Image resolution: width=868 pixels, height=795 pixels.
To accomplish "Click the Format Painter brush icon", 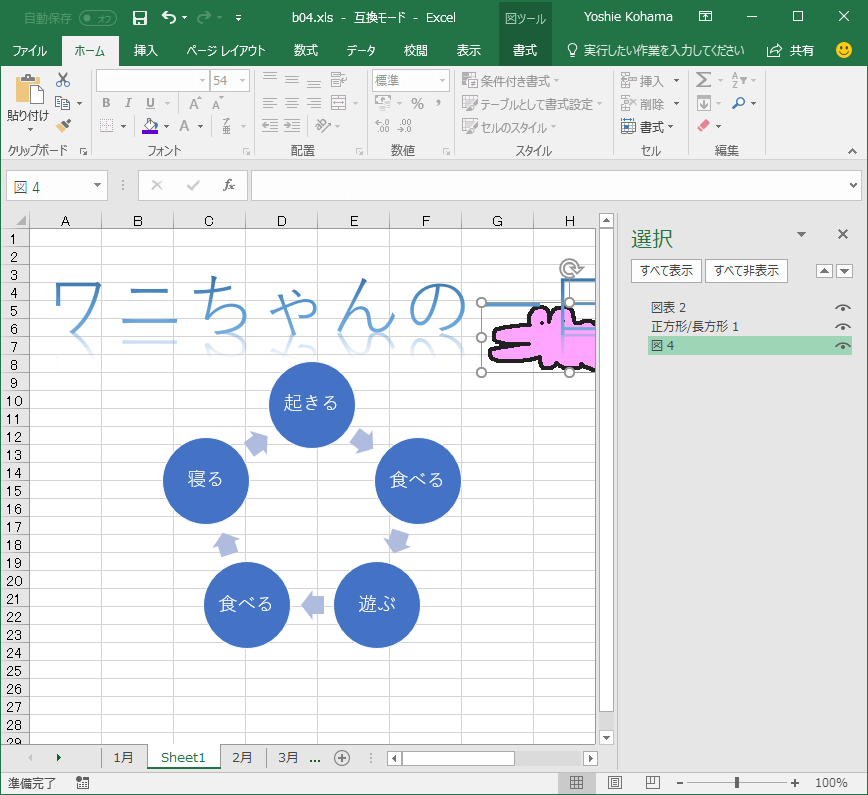I will coord(63,126).
